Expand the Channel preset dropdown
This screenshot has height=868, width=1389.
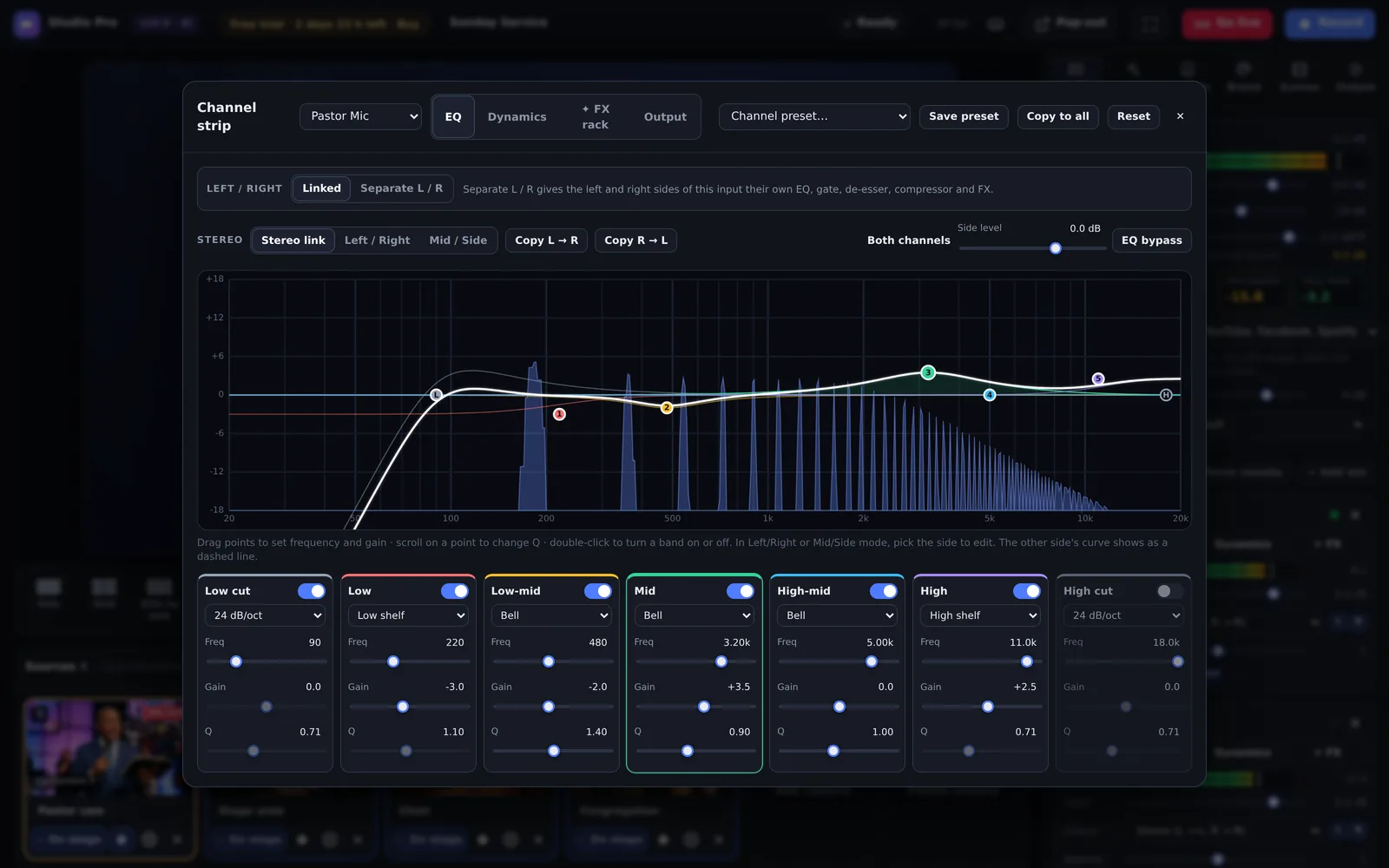(814, 116)
